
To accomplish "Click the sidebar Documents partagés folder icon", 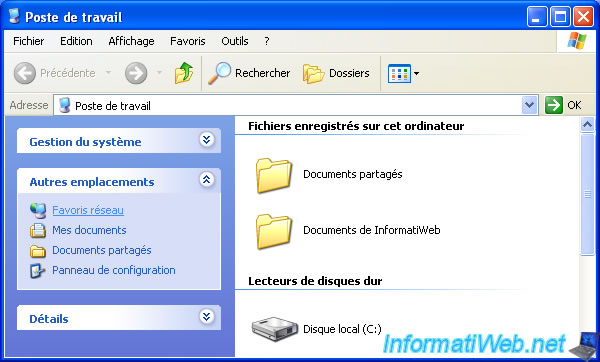I will coord(38,251).
